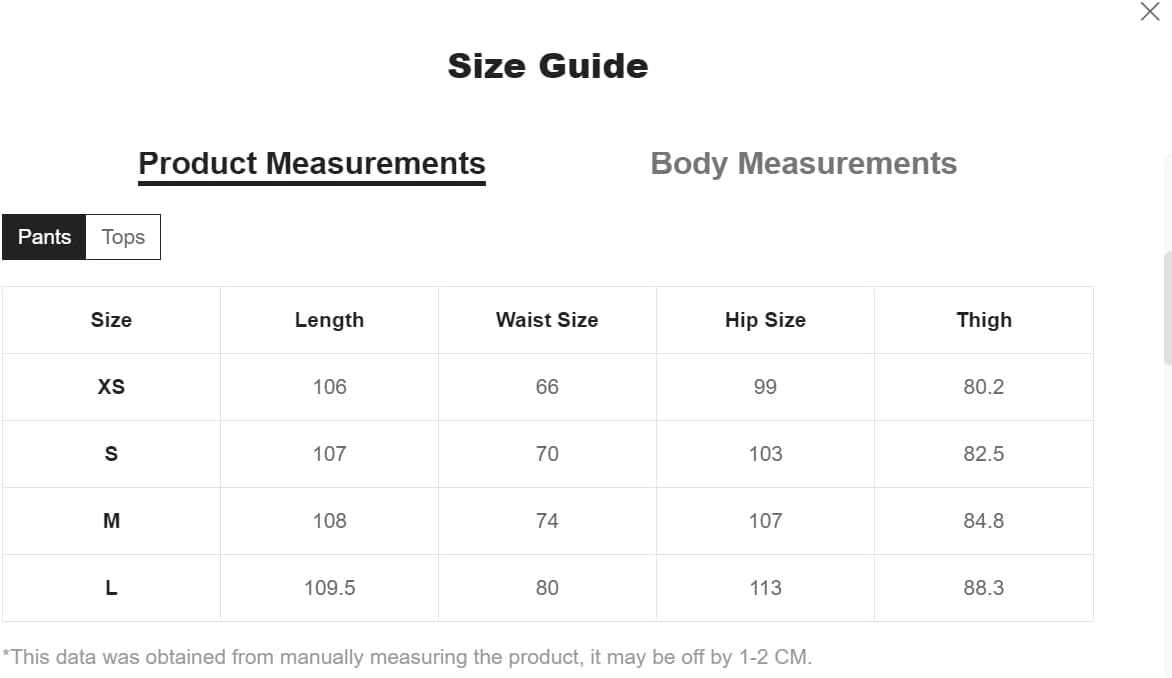Select the S size row label

coord(111,454)
